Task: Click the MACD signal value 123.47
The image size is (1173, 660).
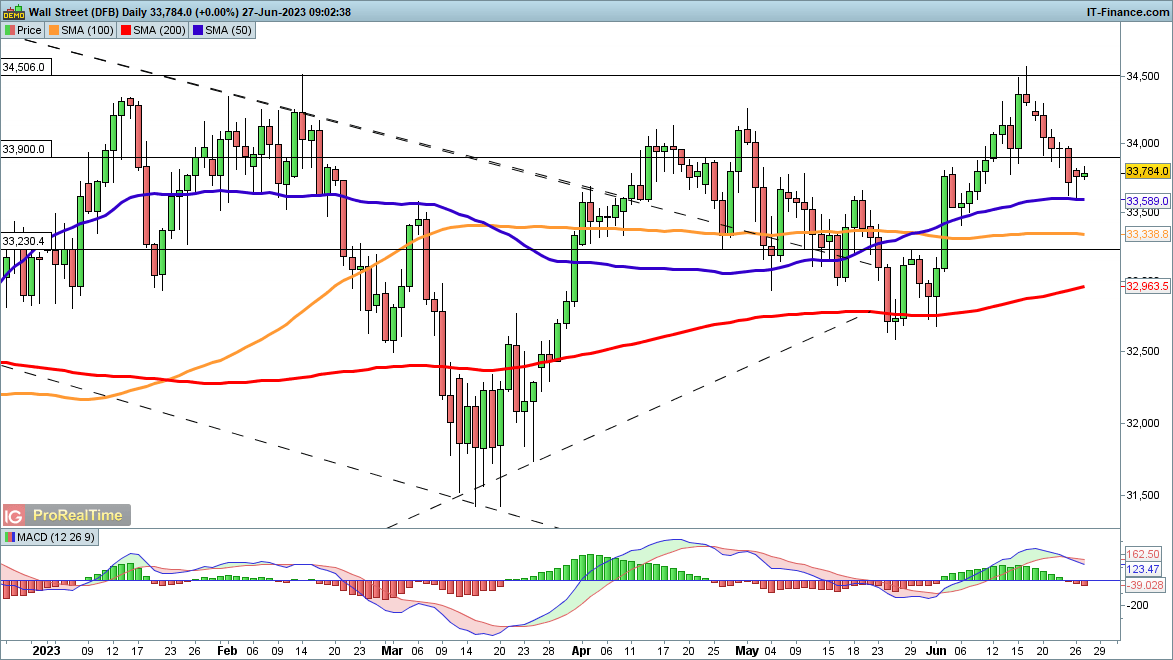Action: 1143,569
